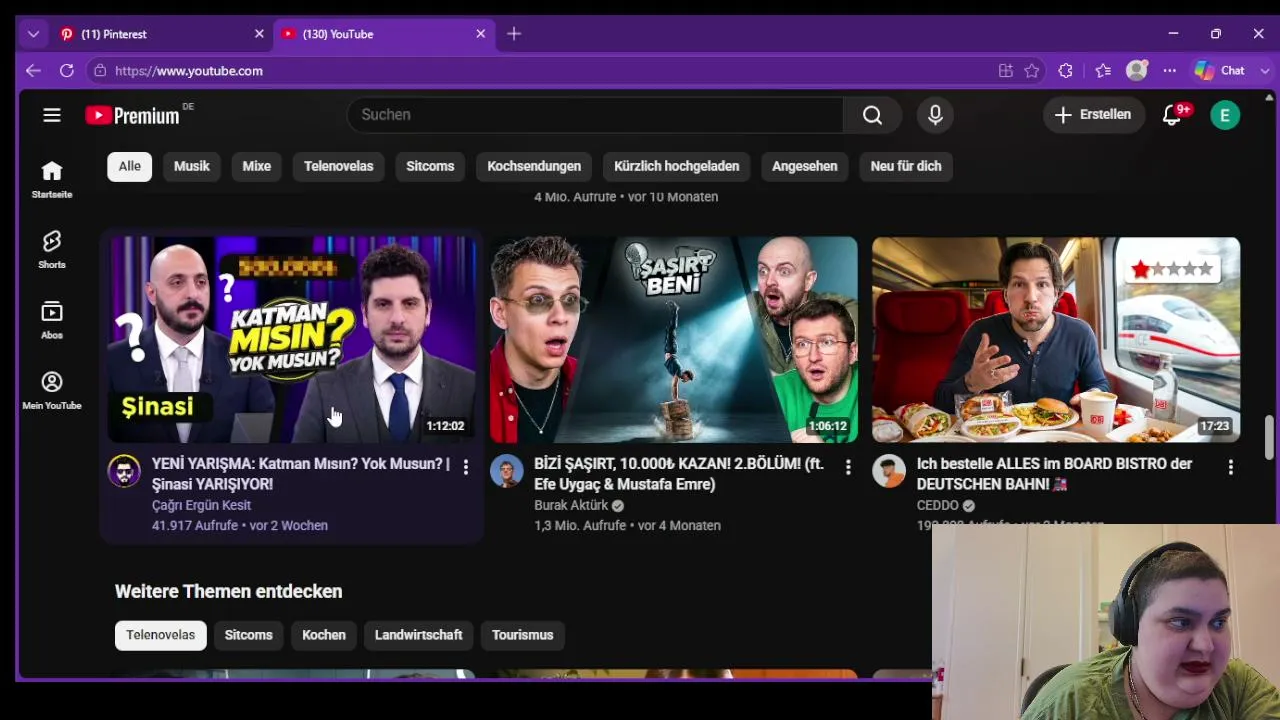Viewport: 1280px width, 720px height.
Task: Click the text 41.917 Aufrufe • vor 2 Wochen
Action: point(240,525)
